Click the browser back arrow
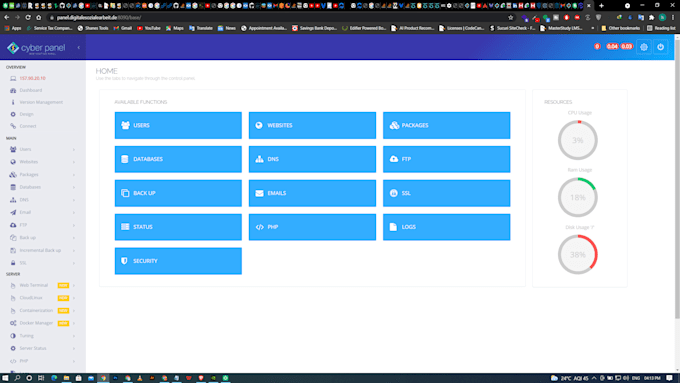The image size is (680, 383). coord(7,18)
